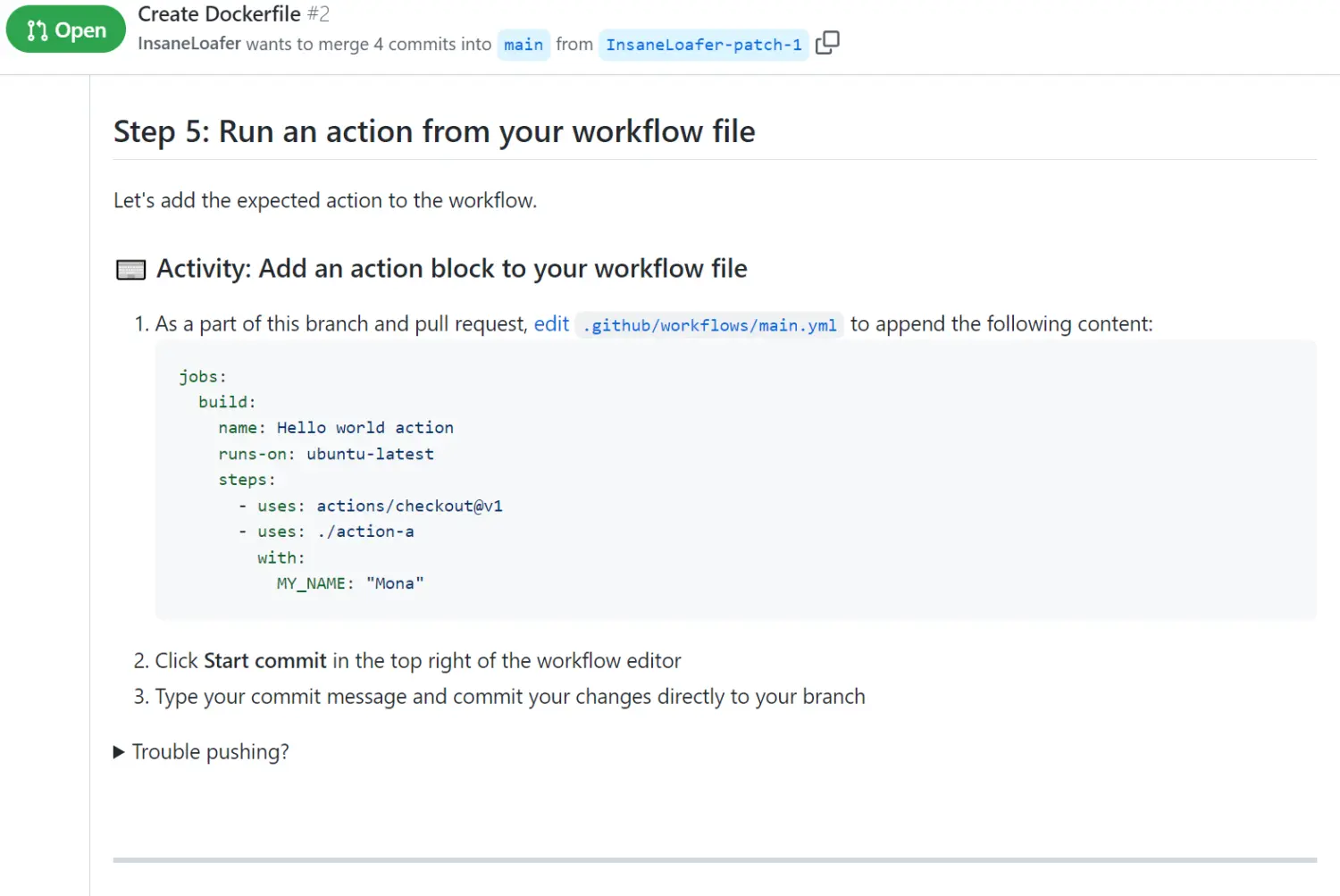Open the .github/workflows/main.yml file link
Viewport: 1340px width, 896px height.
pyautogui.click(x=709, y=325)
